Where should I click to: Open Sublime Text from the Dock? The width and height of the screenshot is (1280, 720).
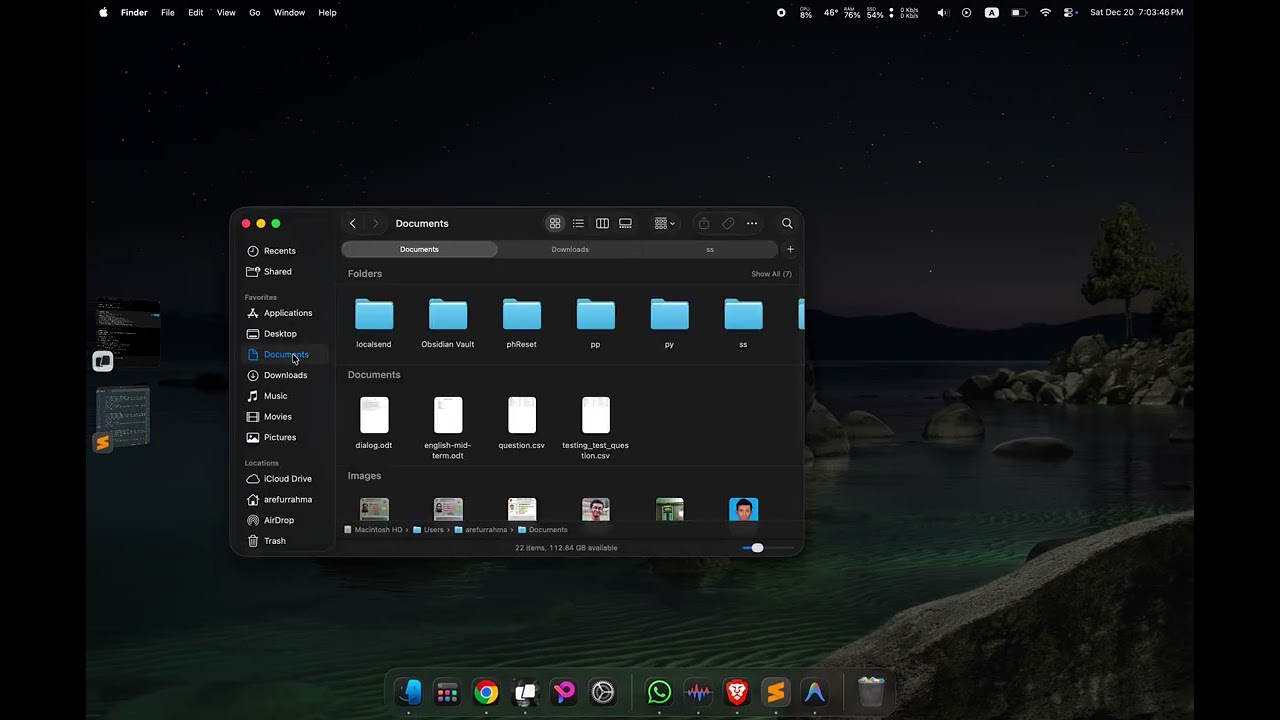coord(775,692)
